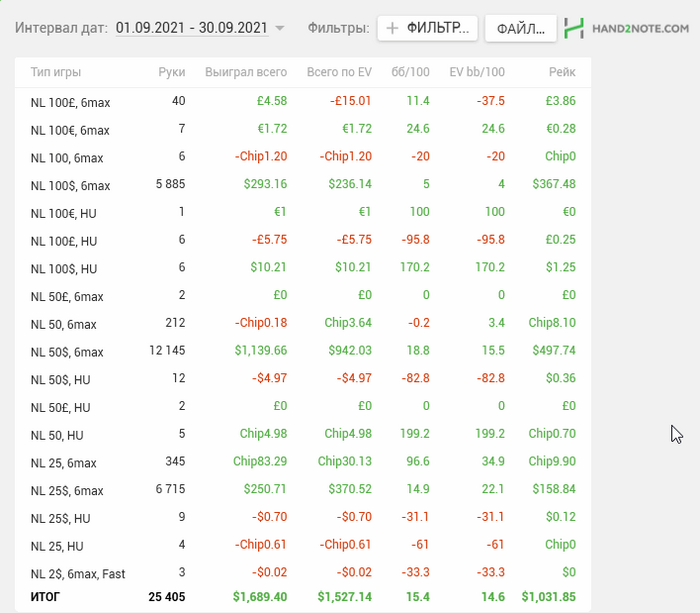Click EV cell -£15.01

(x=351, y=101)
